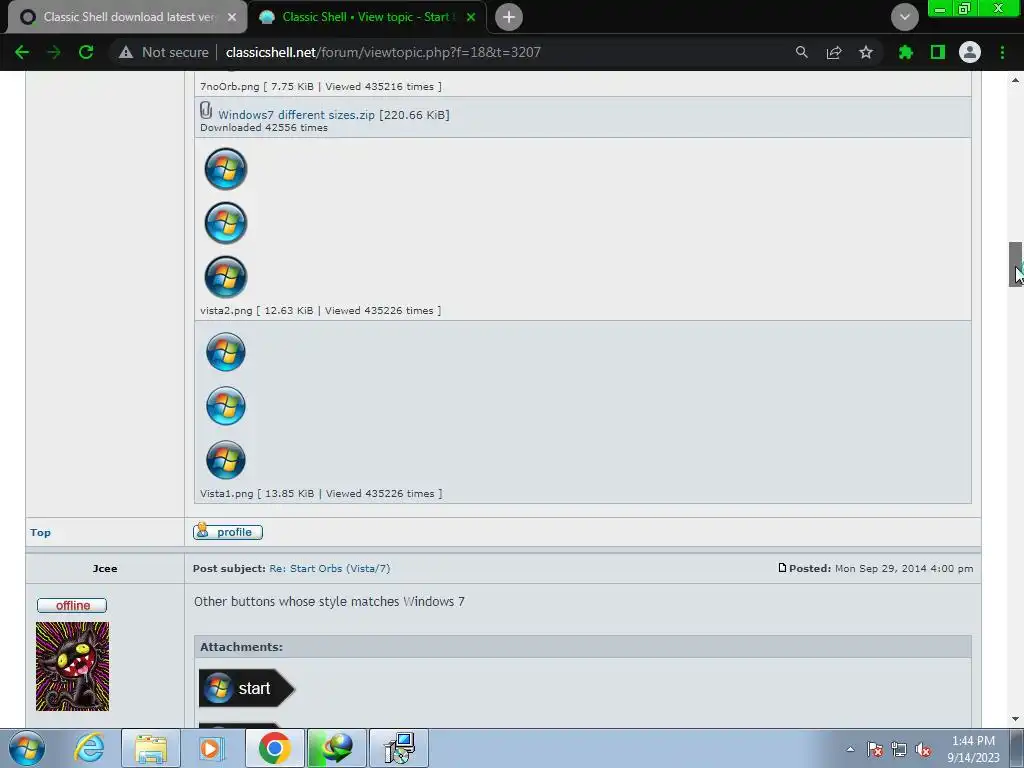
Task: Click the taskbar clock 1:44 PM
Action: point(973,741)
